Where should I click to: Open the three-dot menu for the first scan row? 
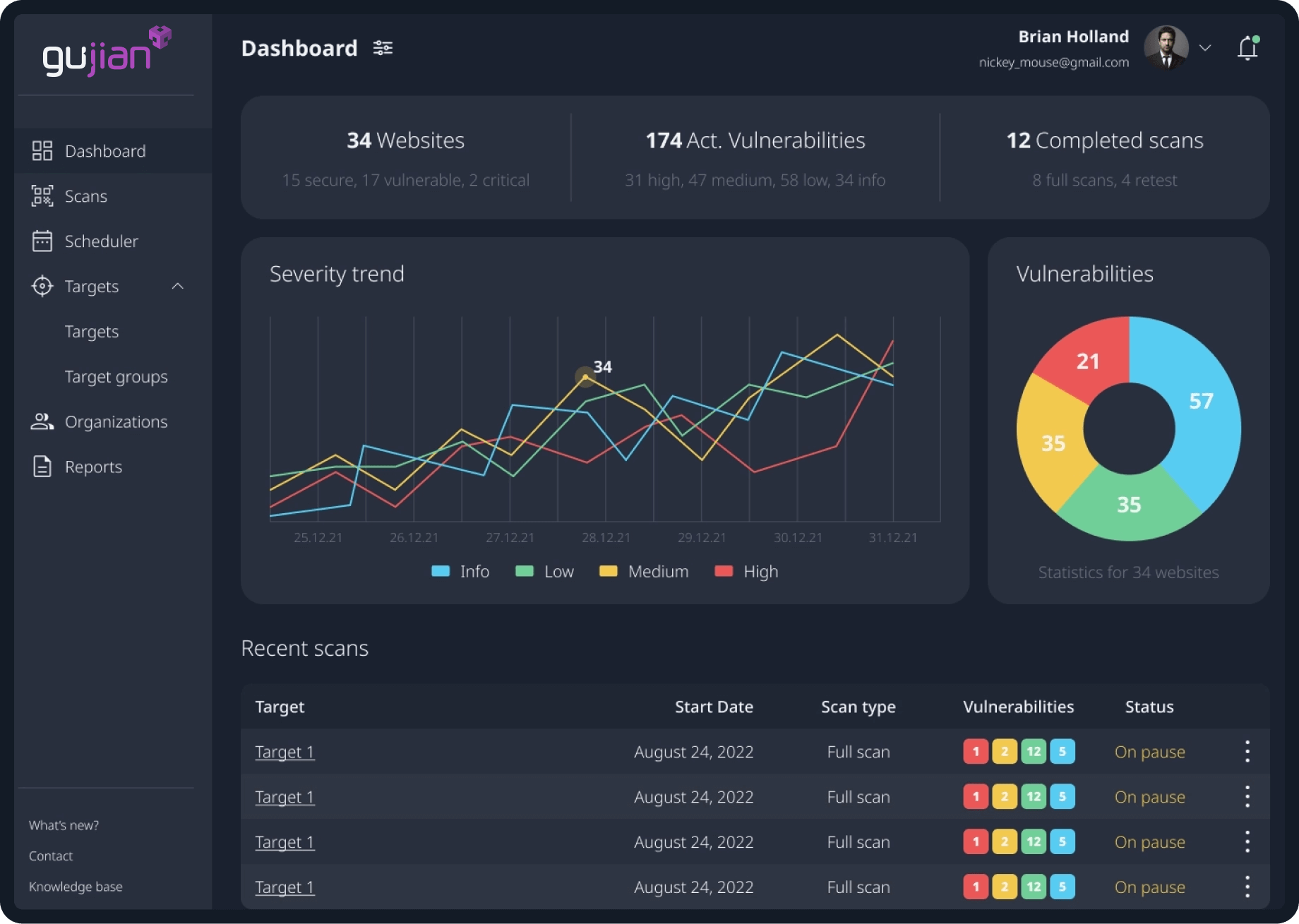pos(1247,751)
